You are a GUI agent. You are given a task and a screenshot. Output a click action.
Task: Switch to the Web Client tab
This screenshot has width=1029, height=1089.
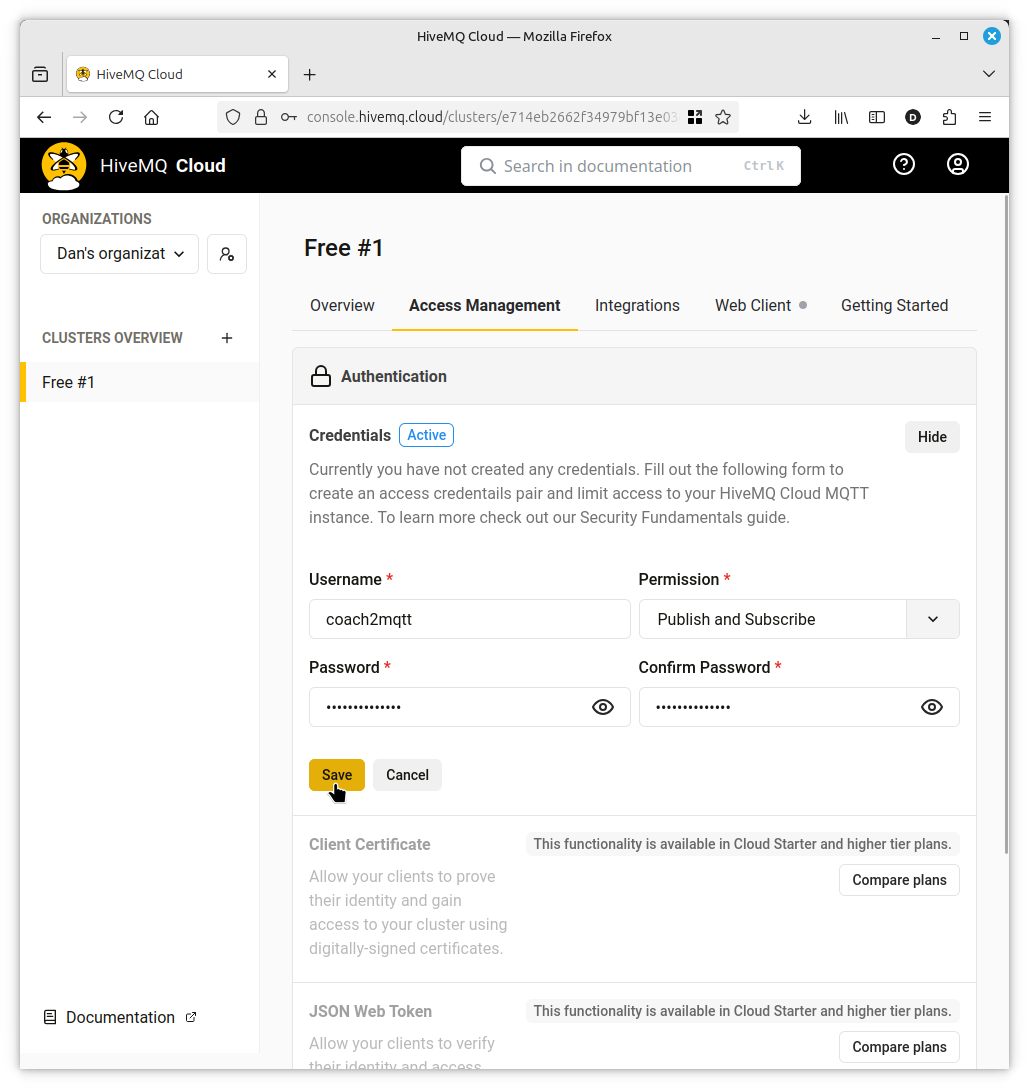(753, 306)
